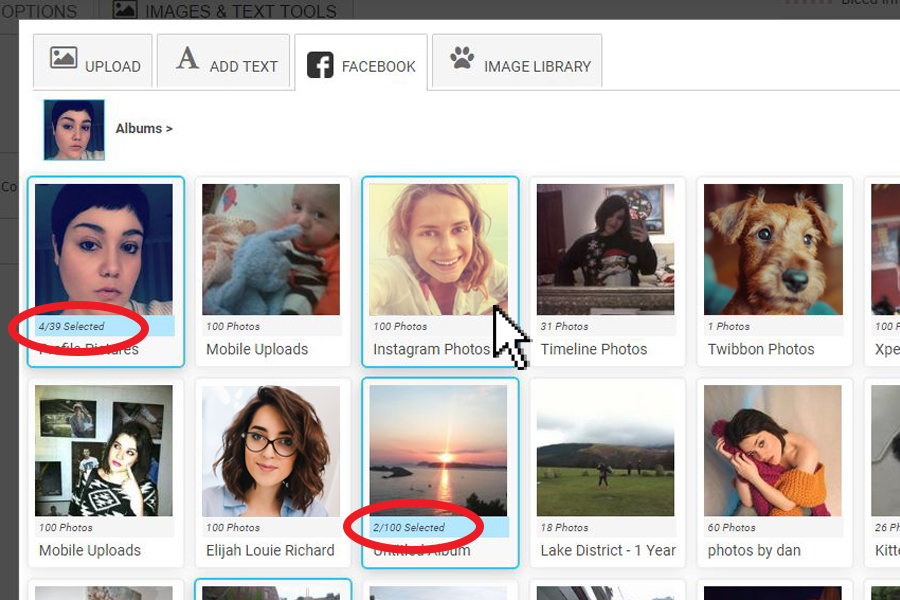The height and width of the screenshot is (600, 900).
Task: Click the '2/100 Selected' label
Action: tap(409, 527)
